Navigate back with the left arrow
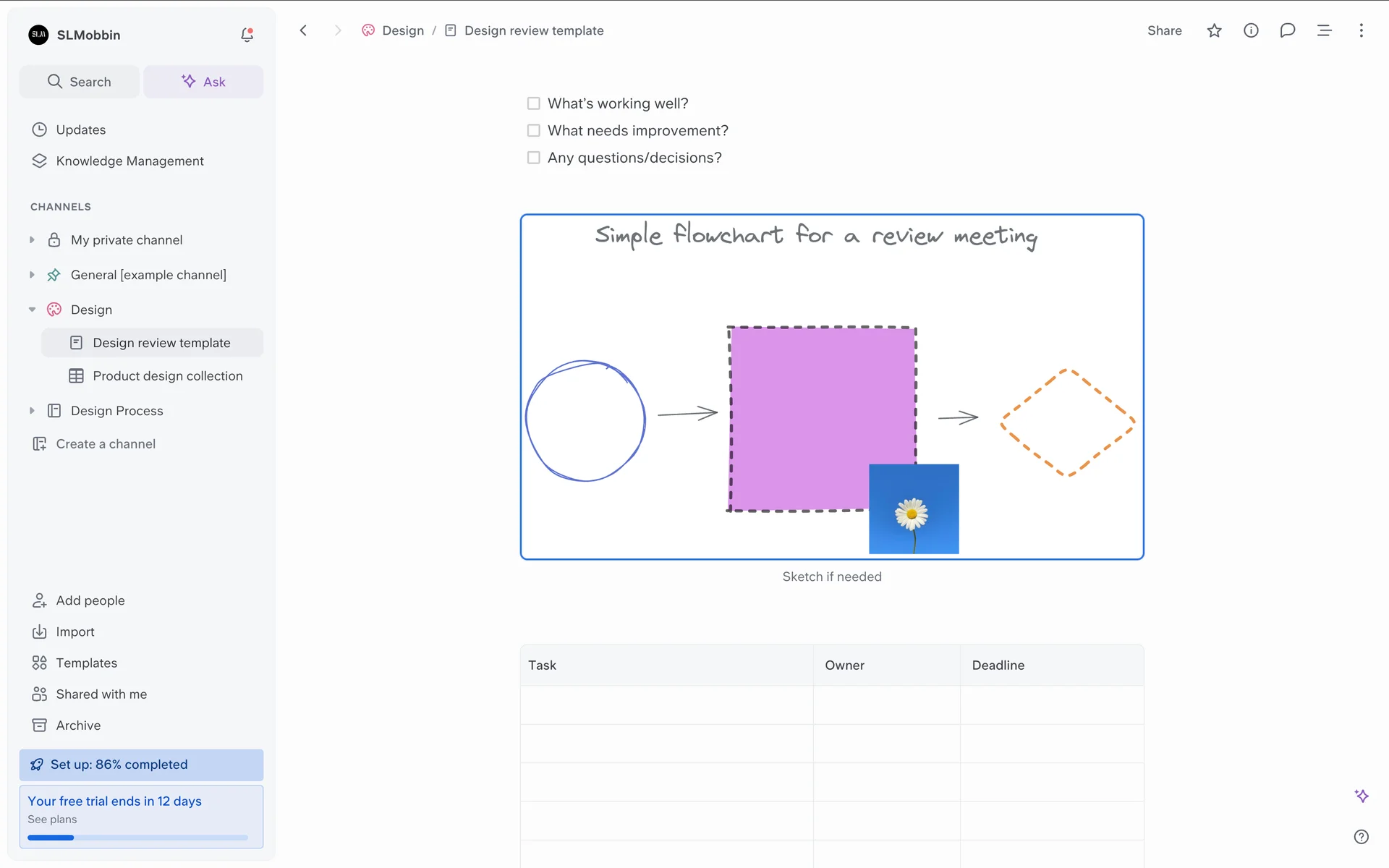This screenshot has height=868, width=1389. (304, 30)
